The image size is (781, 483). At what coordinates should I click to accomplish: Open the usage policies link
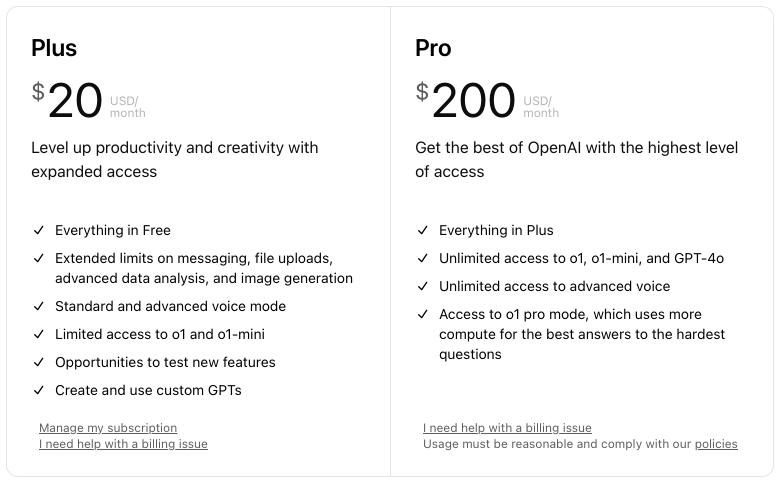pyautogui.click(x=716, y=444)
